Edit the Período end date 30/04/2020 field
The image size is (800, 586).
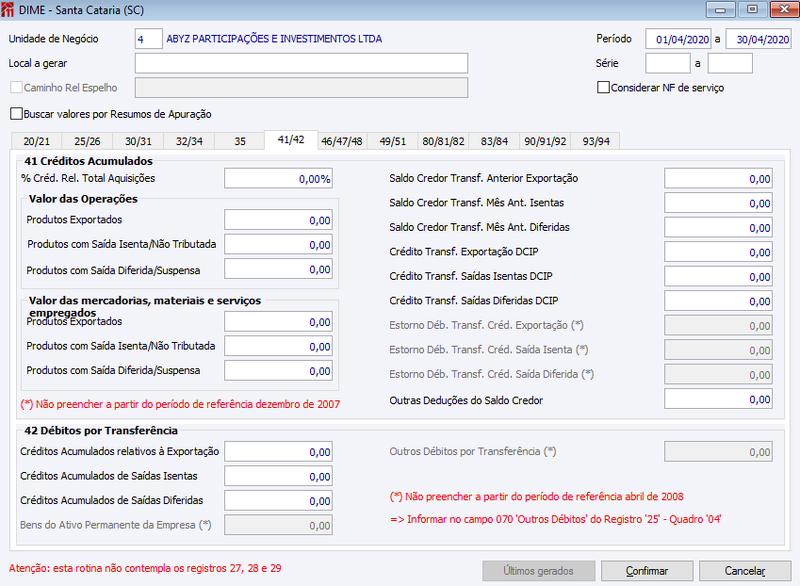[759, 39]
